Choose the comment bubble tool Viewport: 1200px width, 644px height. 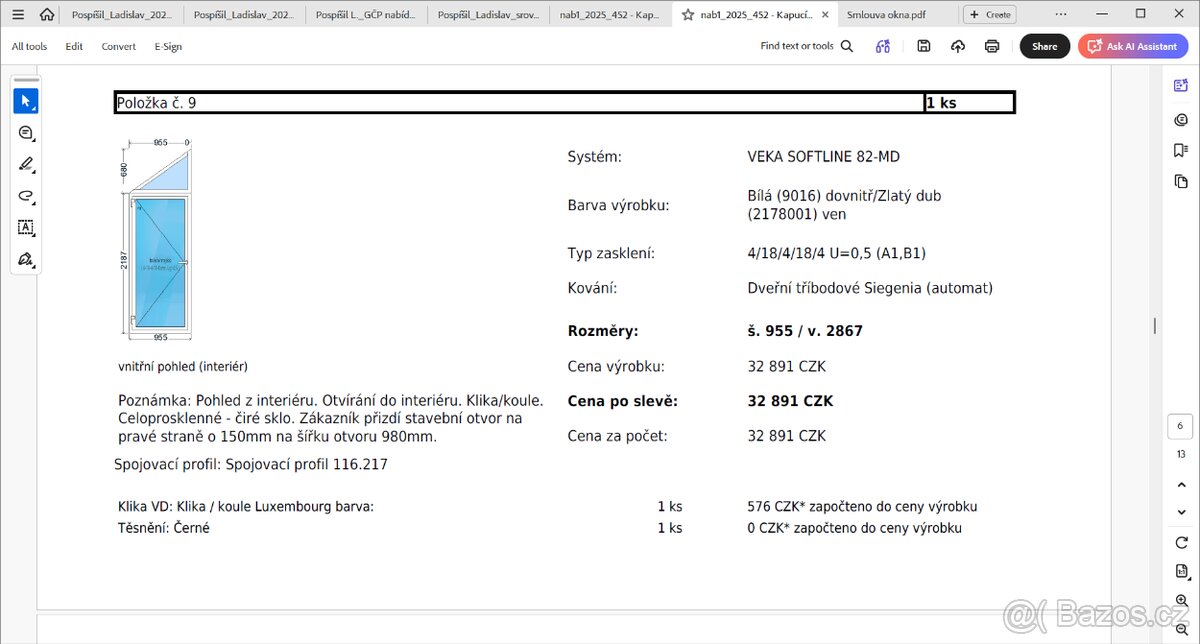[x=26, y=133]
